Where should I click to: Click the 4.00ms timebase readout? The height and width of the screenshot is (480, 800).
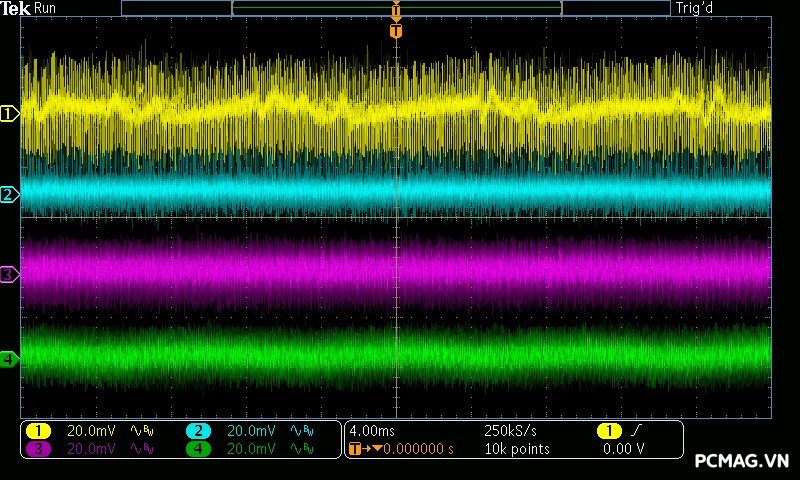click(374, 430)
